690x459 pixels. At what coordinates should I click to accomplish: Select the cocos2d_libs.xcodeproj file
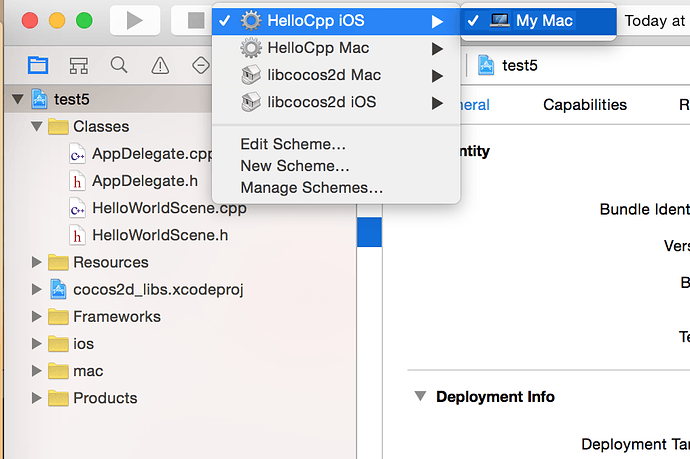(x=158, y=289)
